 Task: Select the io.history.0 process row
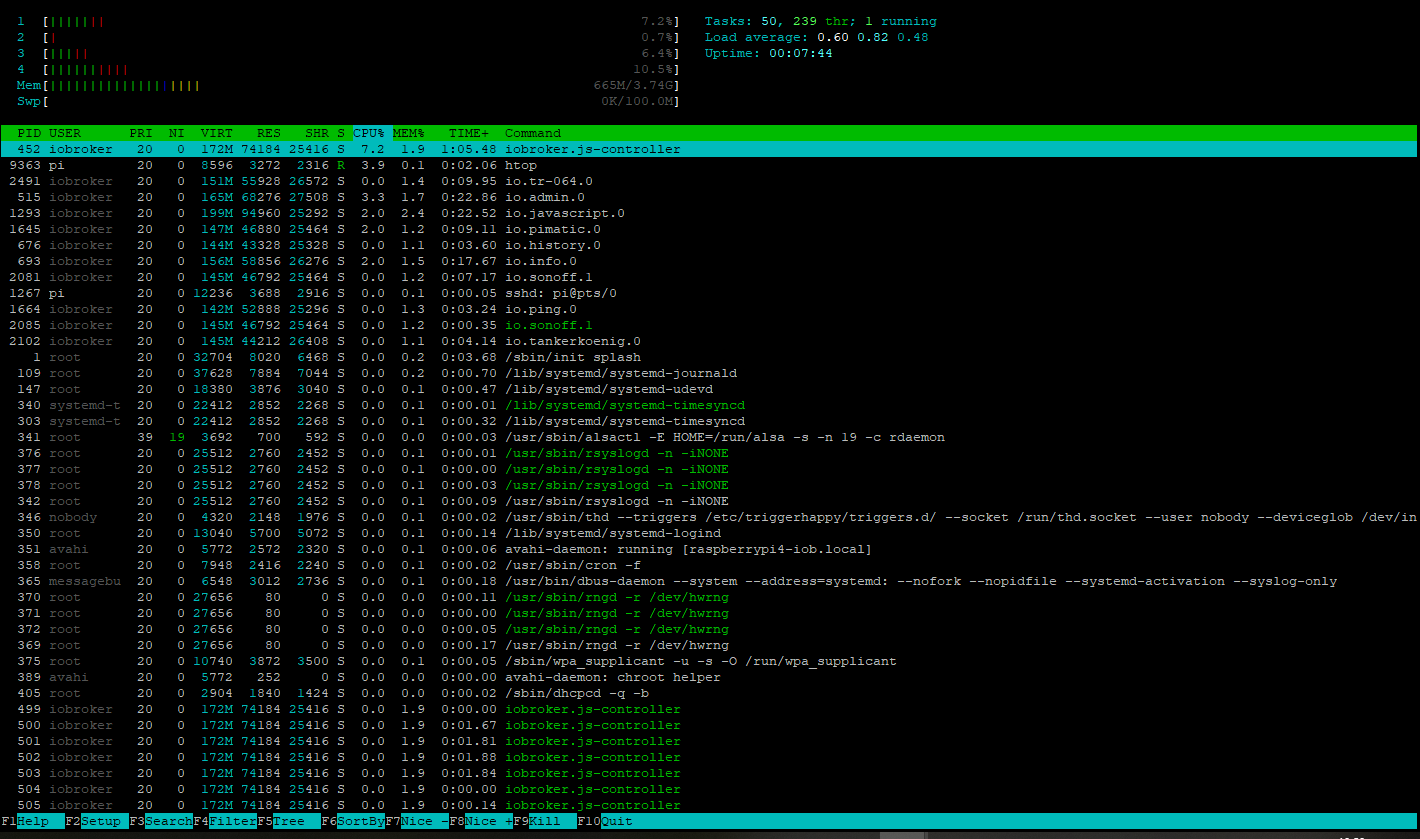(x=709, y=245)
